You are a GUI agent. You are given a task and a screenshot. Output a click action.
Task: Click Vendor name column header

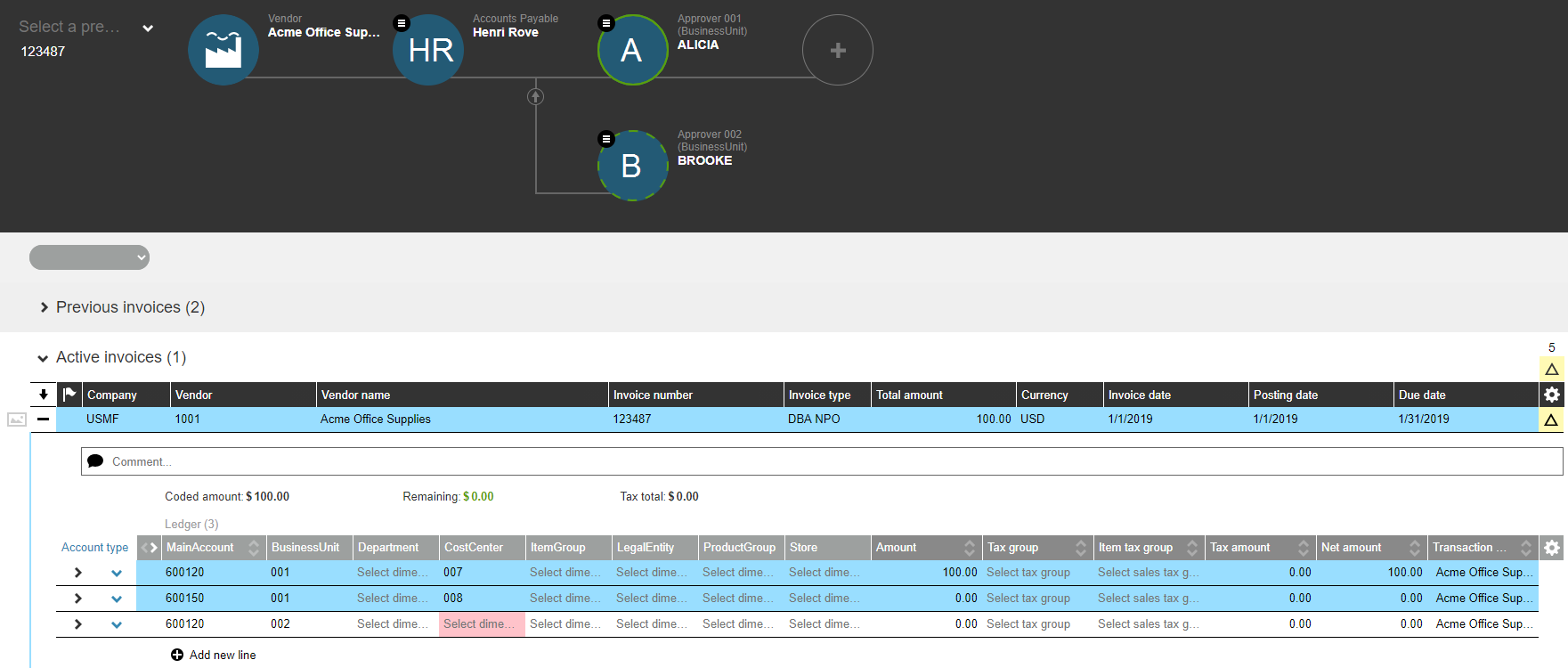pos(463,395)
